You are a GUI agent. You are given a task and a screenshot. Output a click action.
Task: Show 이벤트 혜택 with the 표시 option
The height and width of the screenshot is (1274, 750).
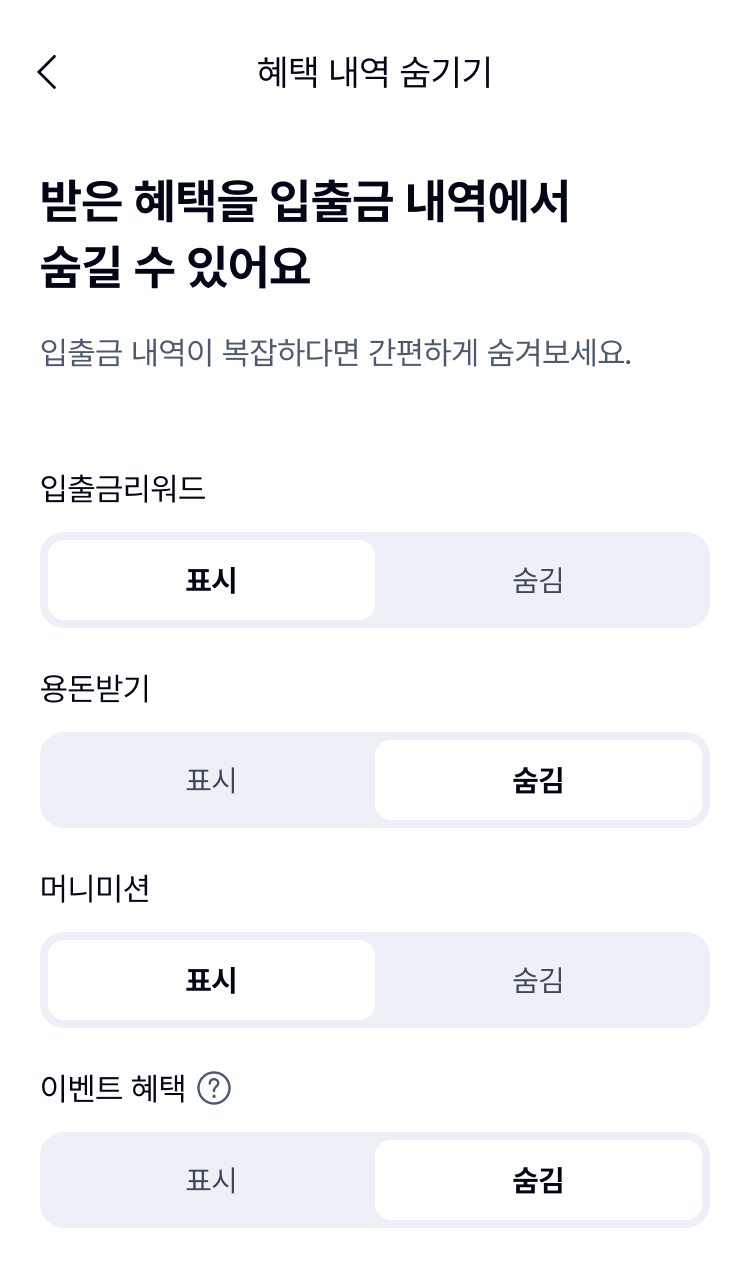point(211,1180)
